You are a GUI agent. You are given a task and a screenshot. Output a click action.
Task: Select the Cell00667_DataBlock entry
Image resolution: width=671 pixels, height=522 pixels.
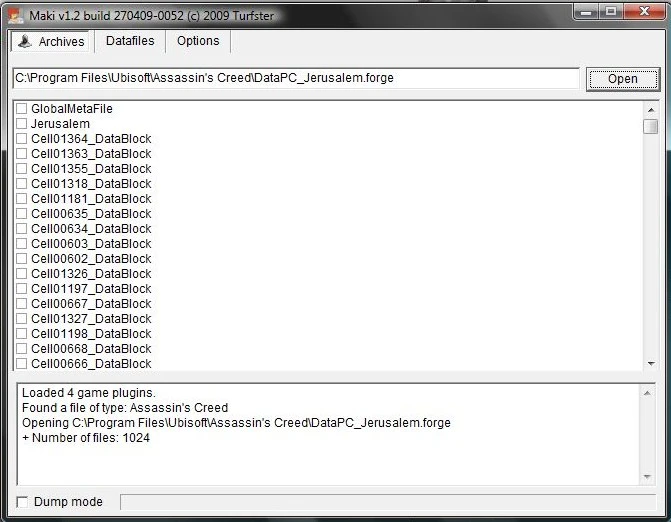click(91, 304)
